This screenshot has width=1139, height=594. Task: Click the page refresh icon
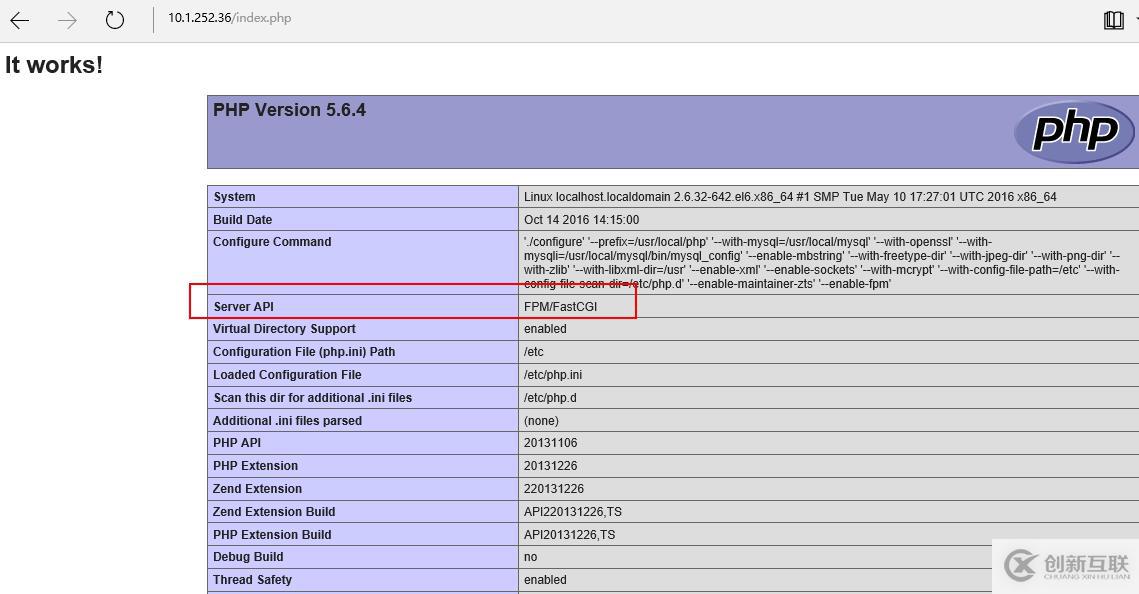pyautogui.click(x=113, y=19)
